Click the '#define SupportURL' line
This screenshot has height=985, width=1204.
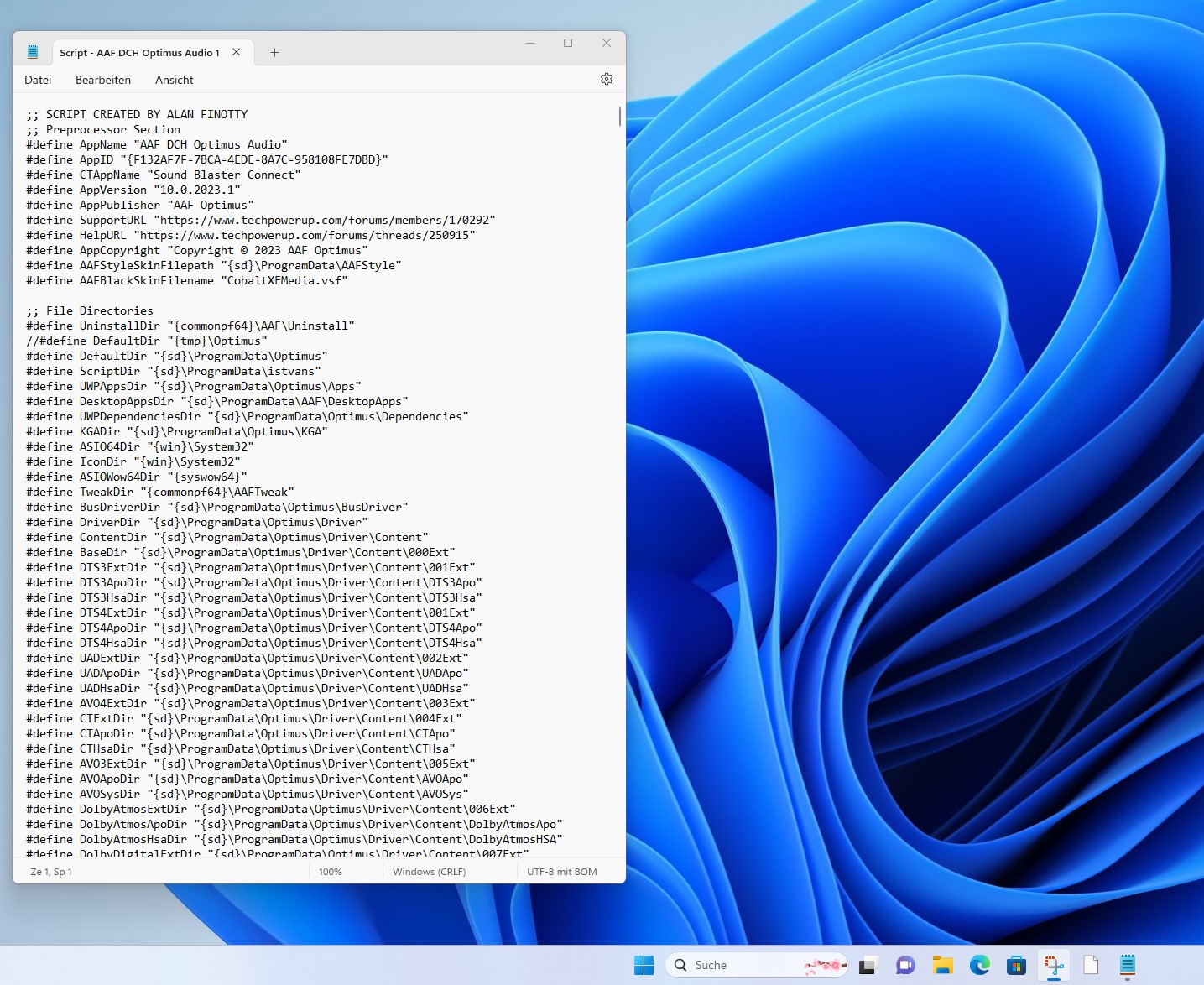point(261,220)
